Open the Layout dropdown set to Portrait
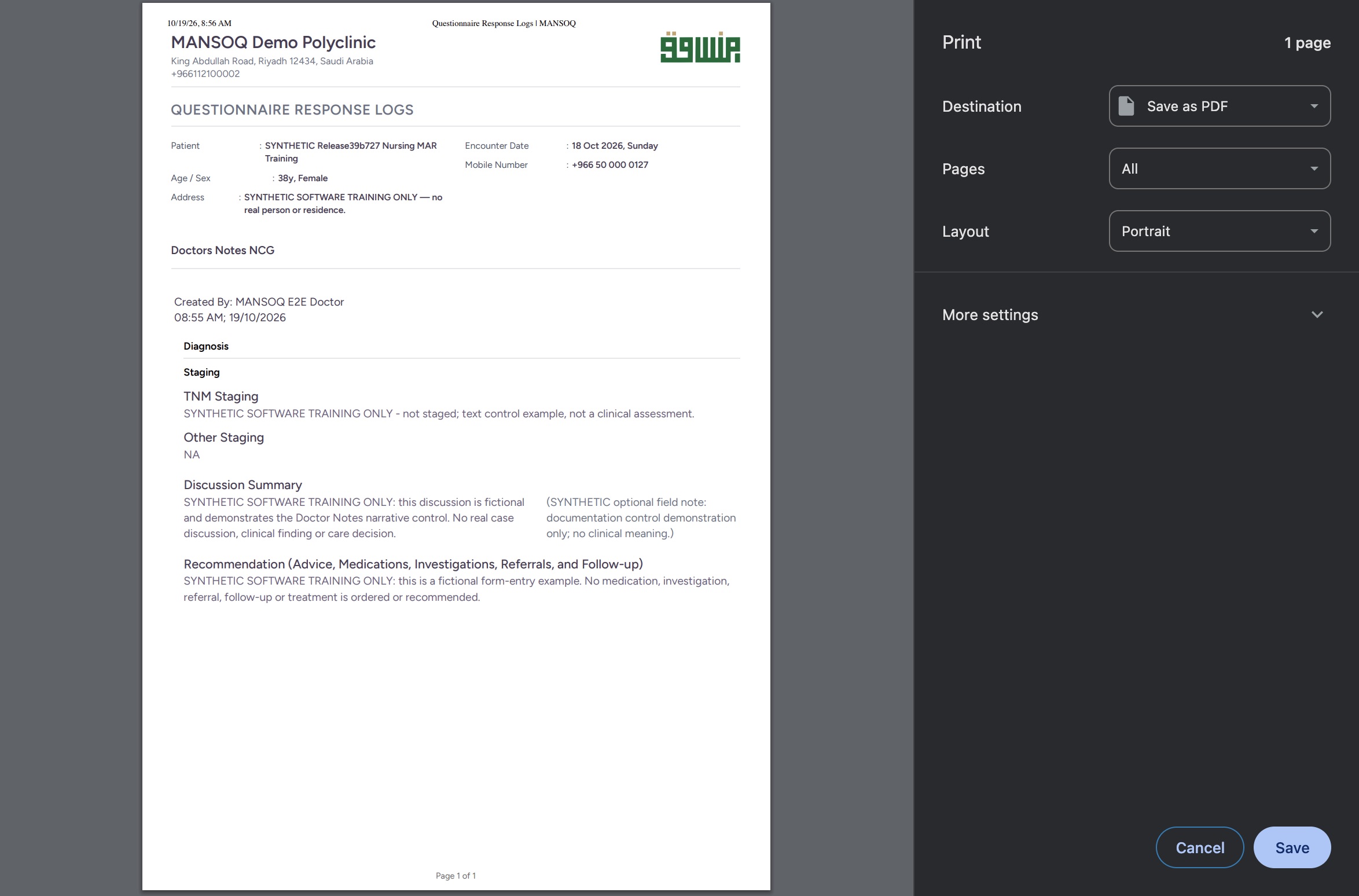Screen dimensions: 1359x896 click(x=1220, y=231)
